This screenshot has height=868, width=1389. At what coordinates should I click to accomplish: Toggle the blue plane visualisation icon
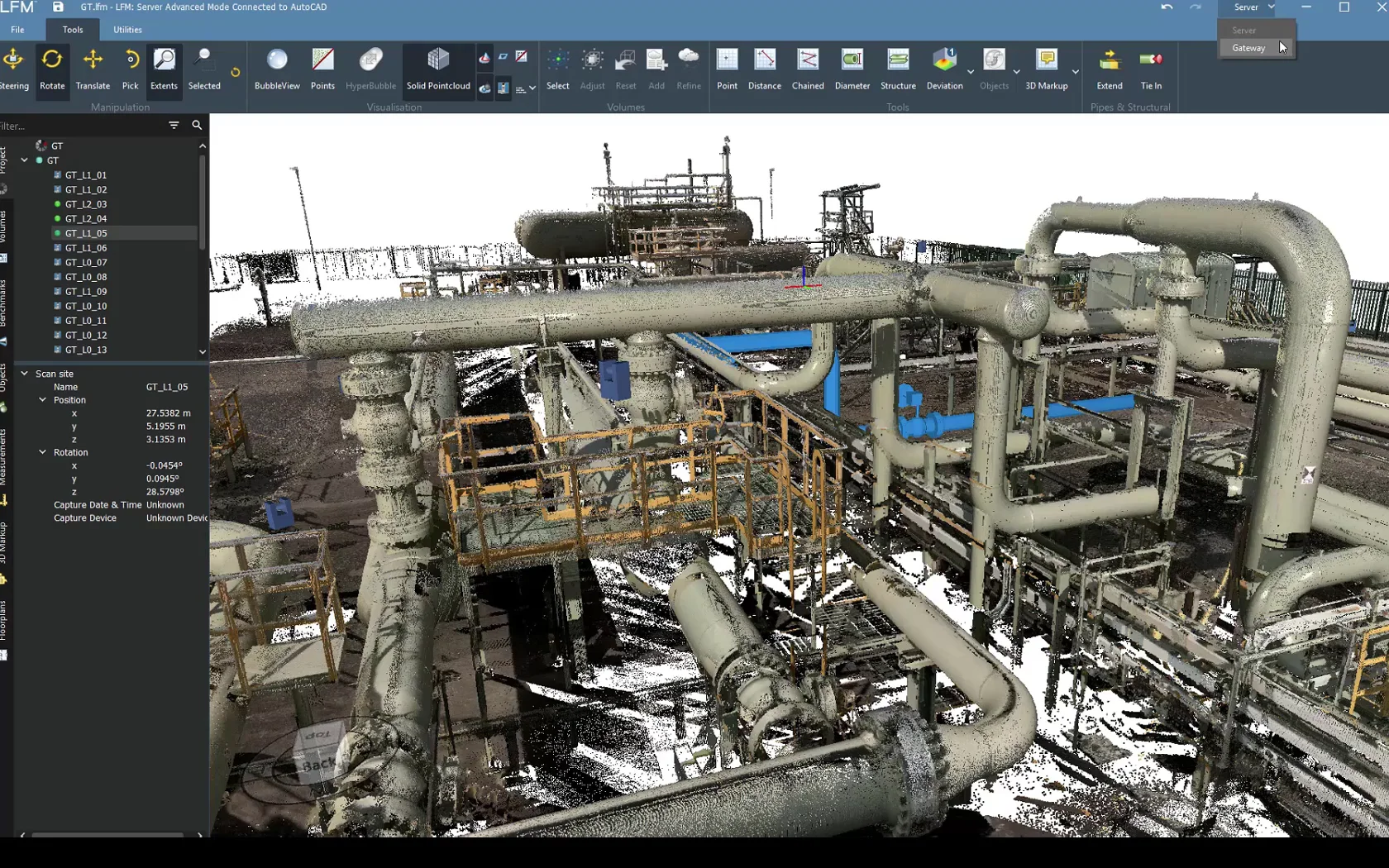click(x=503, y=57)
